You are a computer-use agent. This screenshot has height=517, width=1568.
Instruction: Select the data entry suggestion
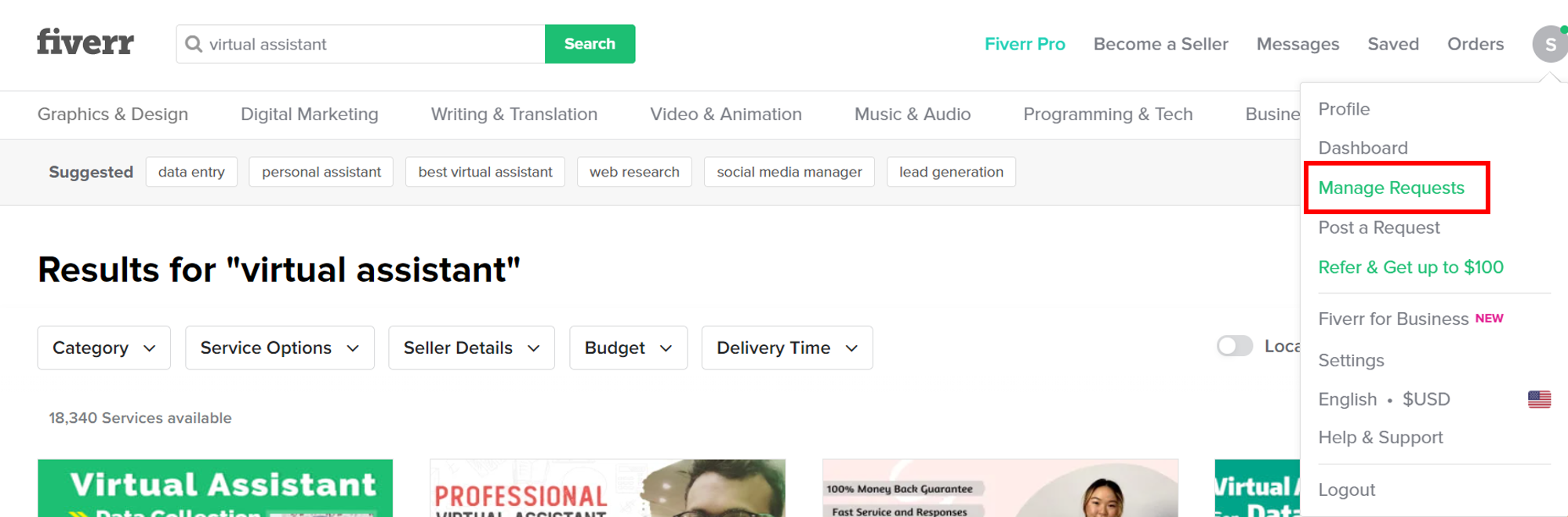coord(191,172)
